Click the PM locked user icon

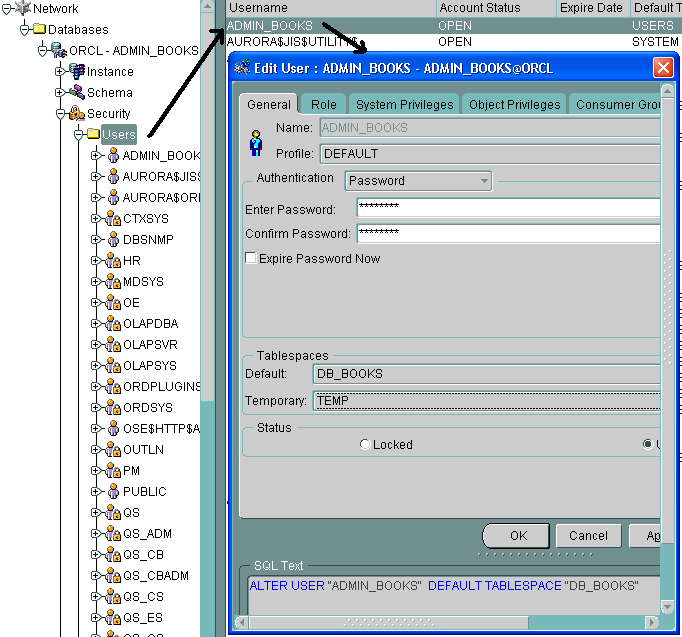113,470
